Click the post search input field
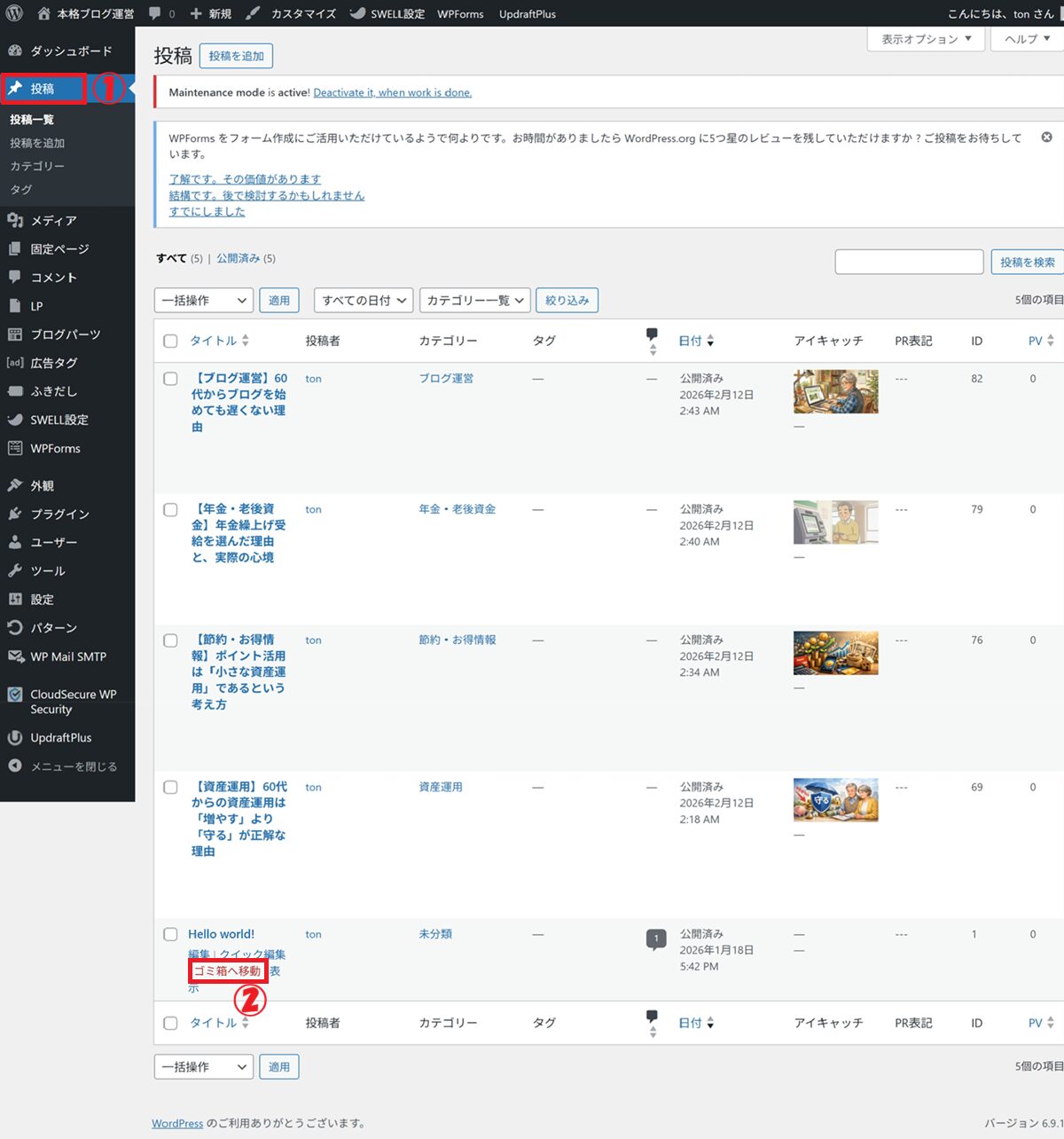Viewport: 1064px width, 1139px height. [x=909, y=262]
